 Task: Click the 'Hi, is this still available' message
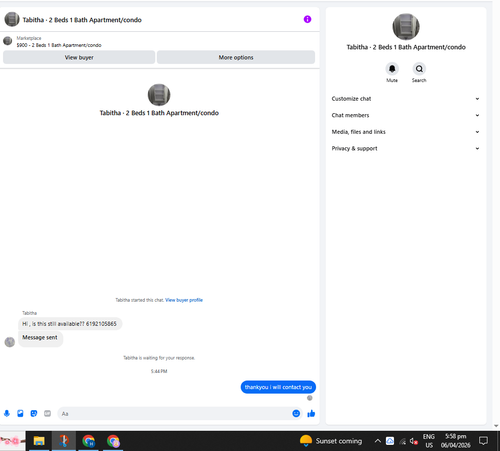tap(70, 324)
